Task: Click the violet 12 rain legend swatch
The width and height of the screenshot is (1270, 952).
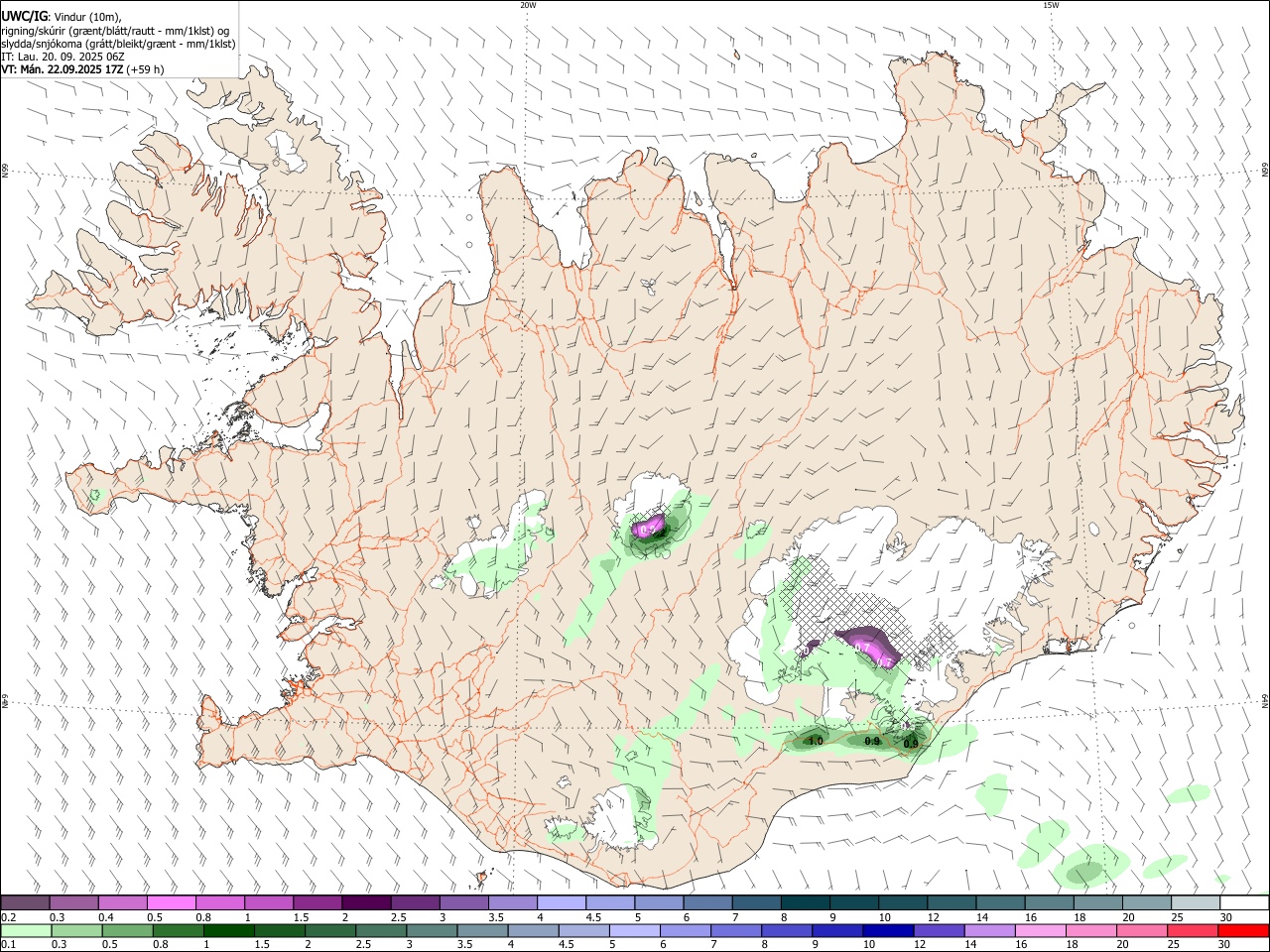Action: [x=938, y=930]
